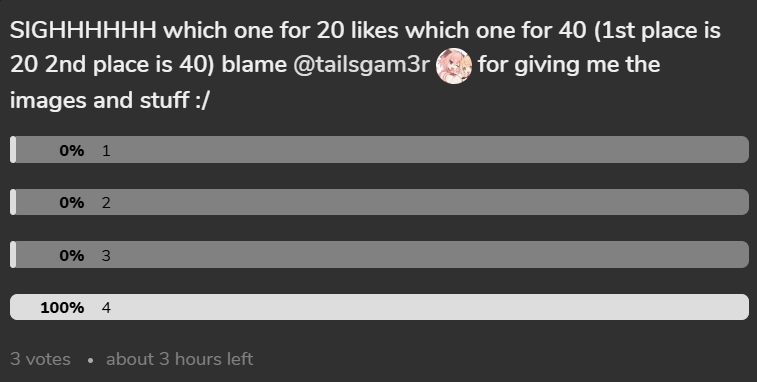The image size is (757, 382).
Task: Click the number 1 option label
Action: click(106, 151)
